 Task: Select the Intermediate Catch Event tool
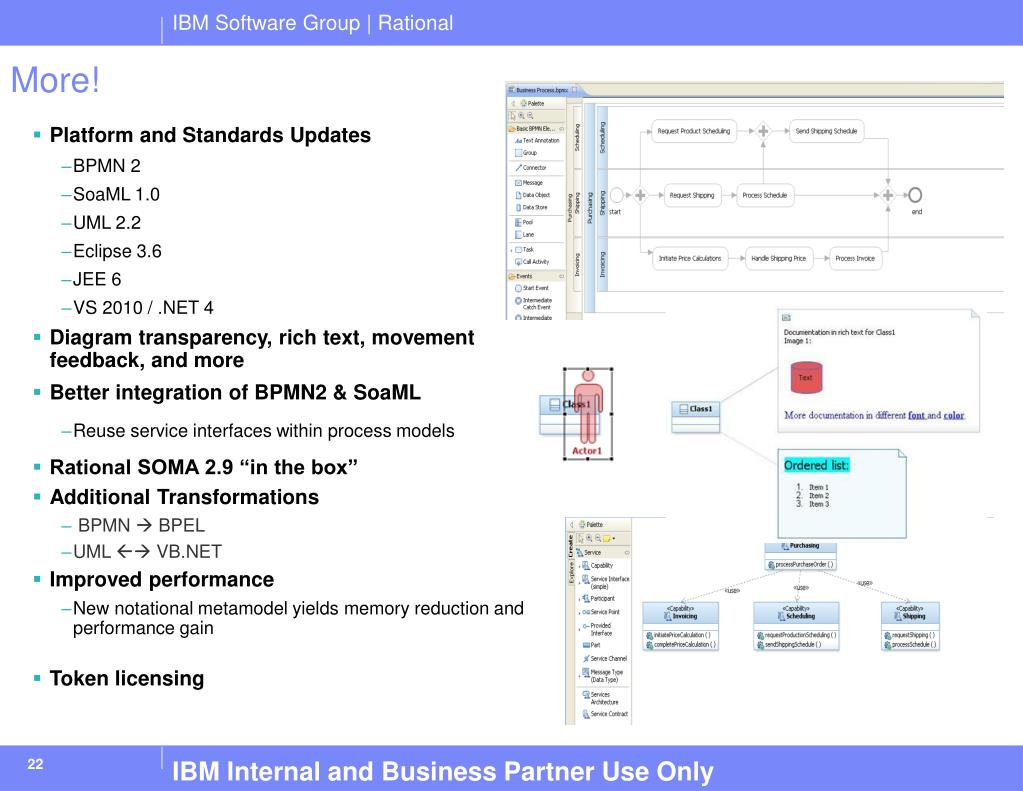pyautogui.click(x=534, y=303)
